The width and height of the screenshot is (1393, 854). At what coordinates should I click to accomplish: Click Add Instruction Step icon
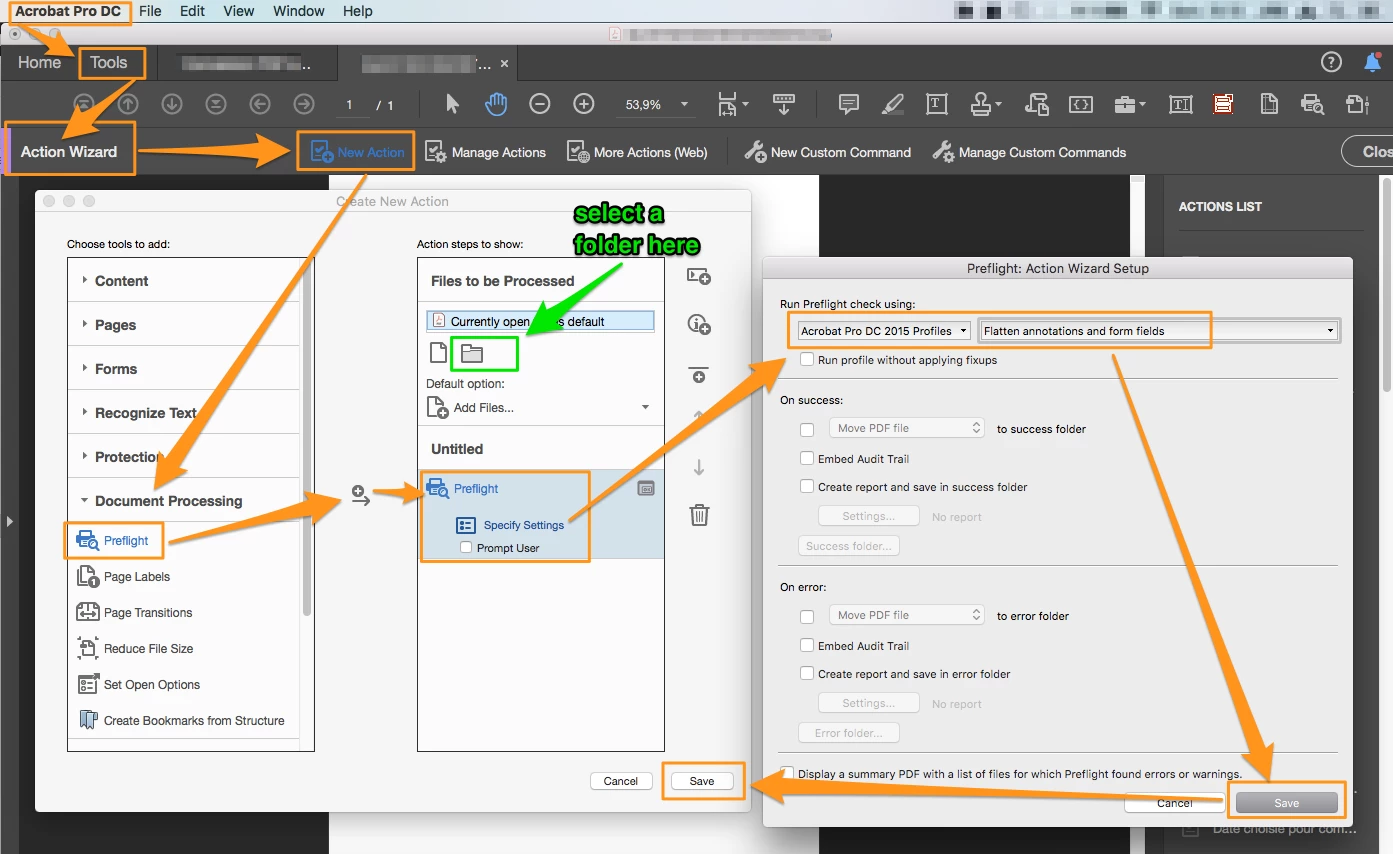tap(699, 324)
